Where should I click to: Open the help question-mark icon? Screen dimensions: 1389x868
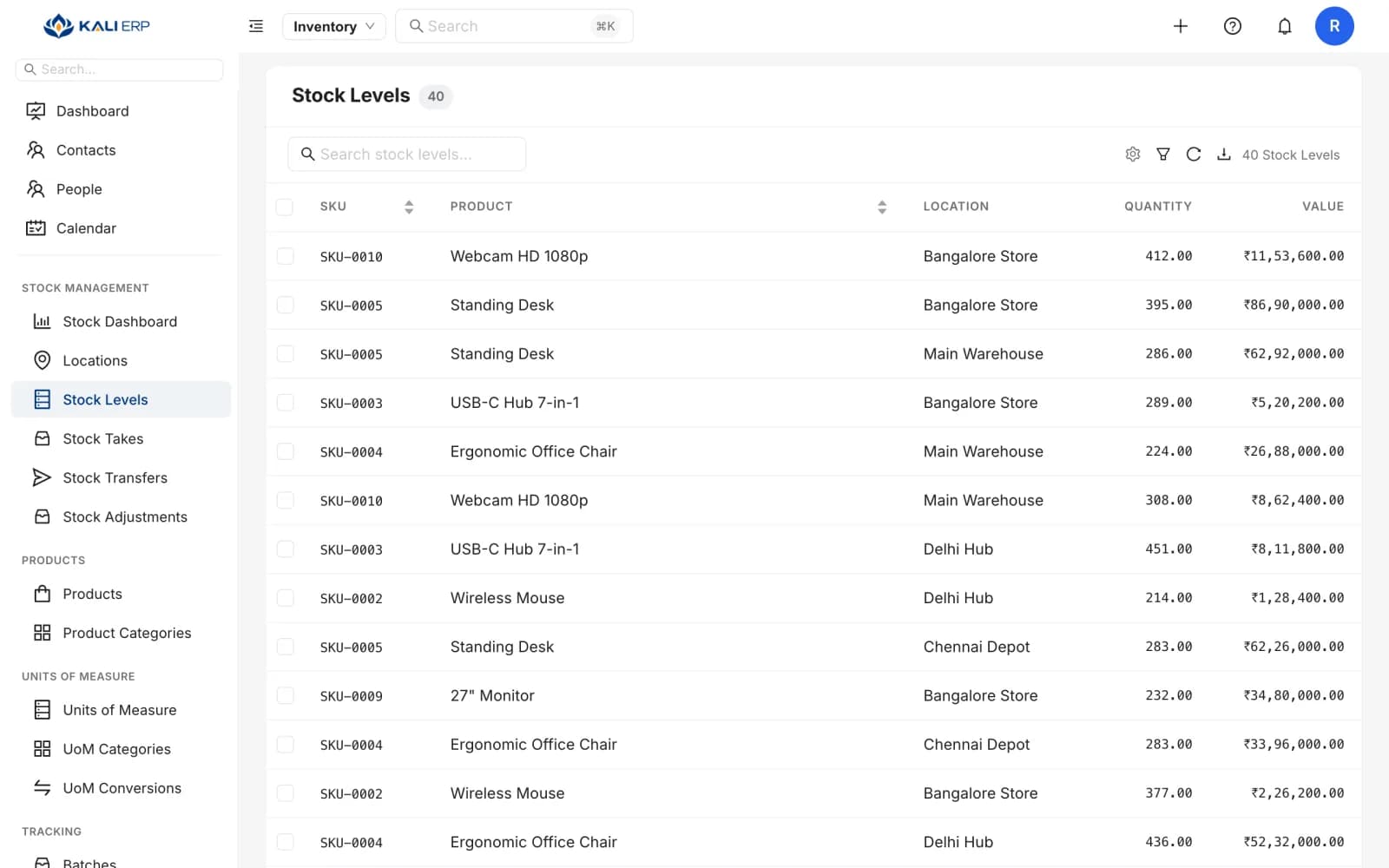pyautogui.click(x=1233, y=26)
